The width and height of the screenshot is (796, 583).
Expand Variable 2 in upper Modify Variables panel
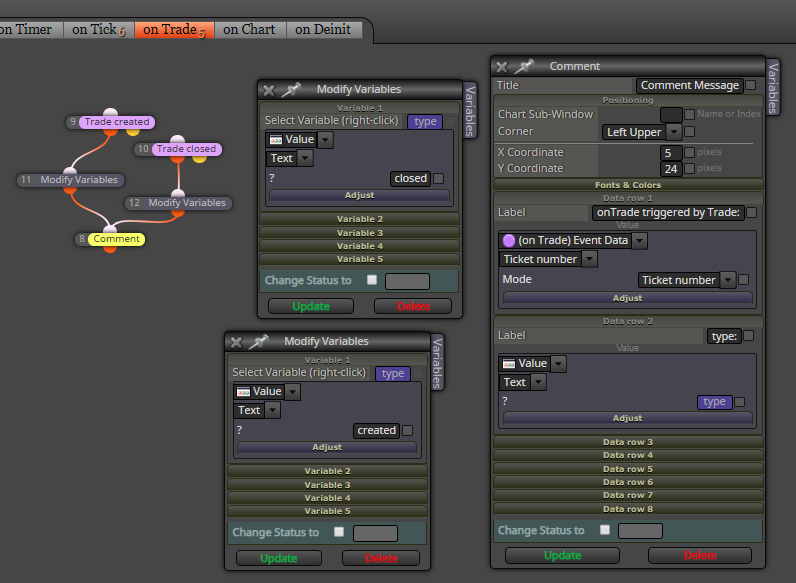tap(359, 219)
